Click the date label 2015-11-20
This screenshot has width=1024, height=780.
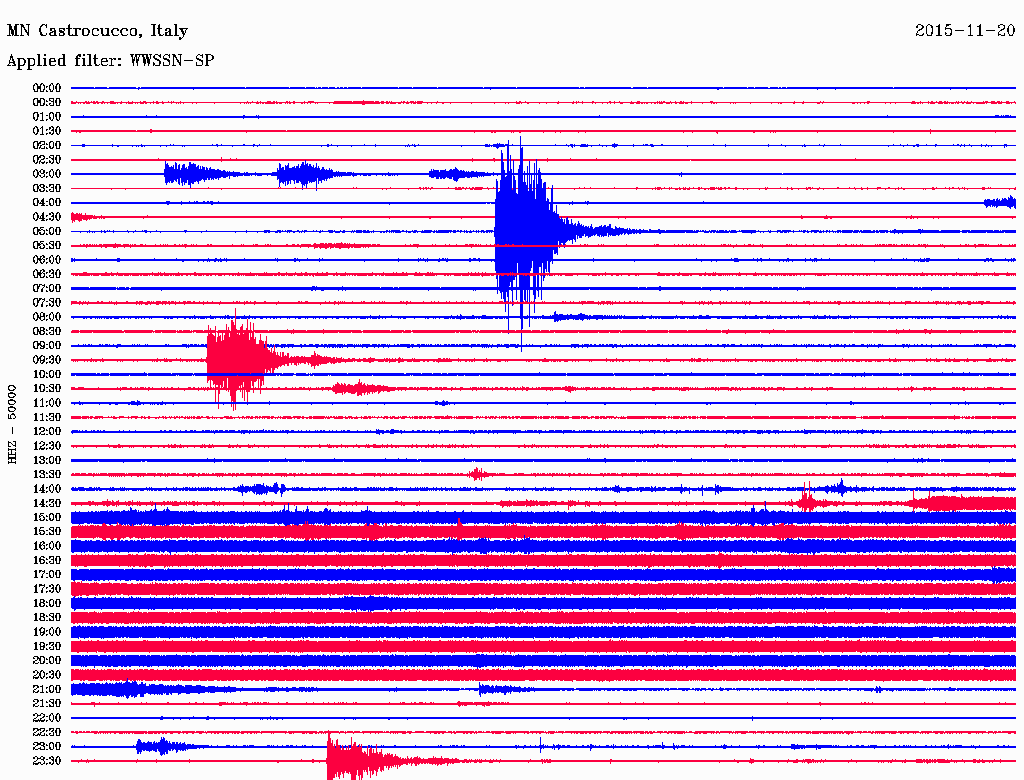pos(965,30)
